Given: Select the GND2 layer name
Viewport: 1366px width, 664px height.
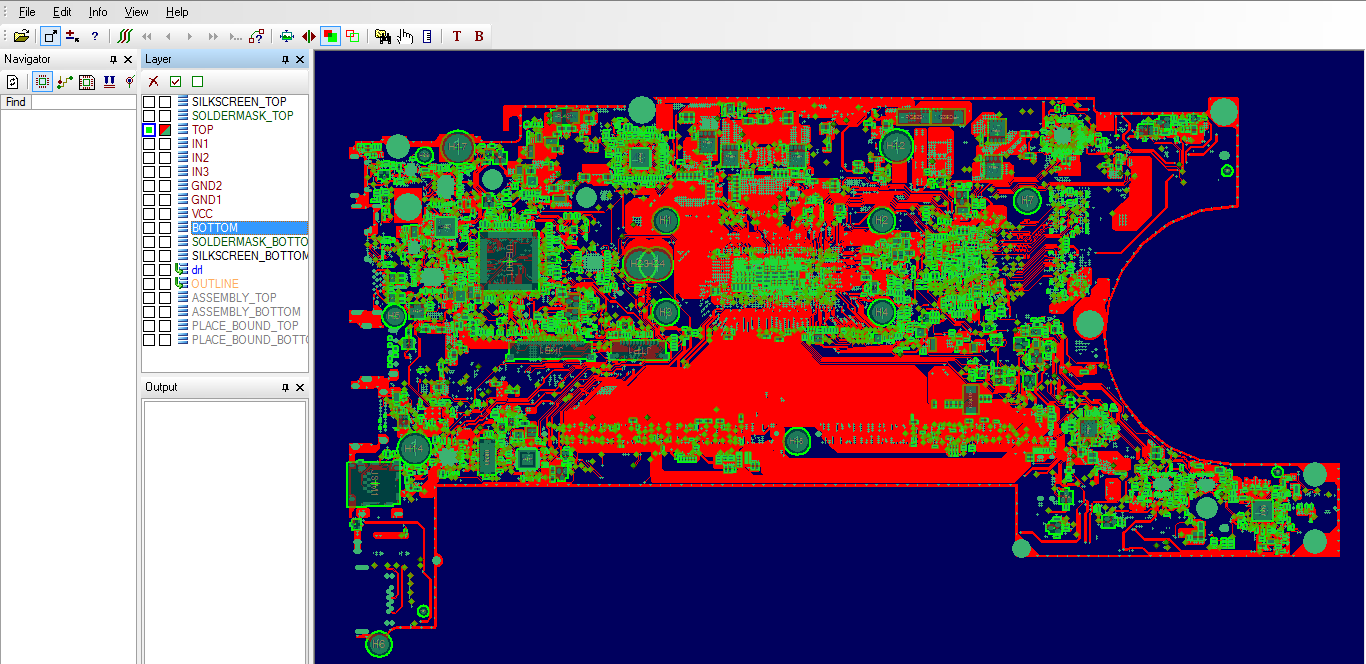Looking at the screenshot, I should [207, 186].
